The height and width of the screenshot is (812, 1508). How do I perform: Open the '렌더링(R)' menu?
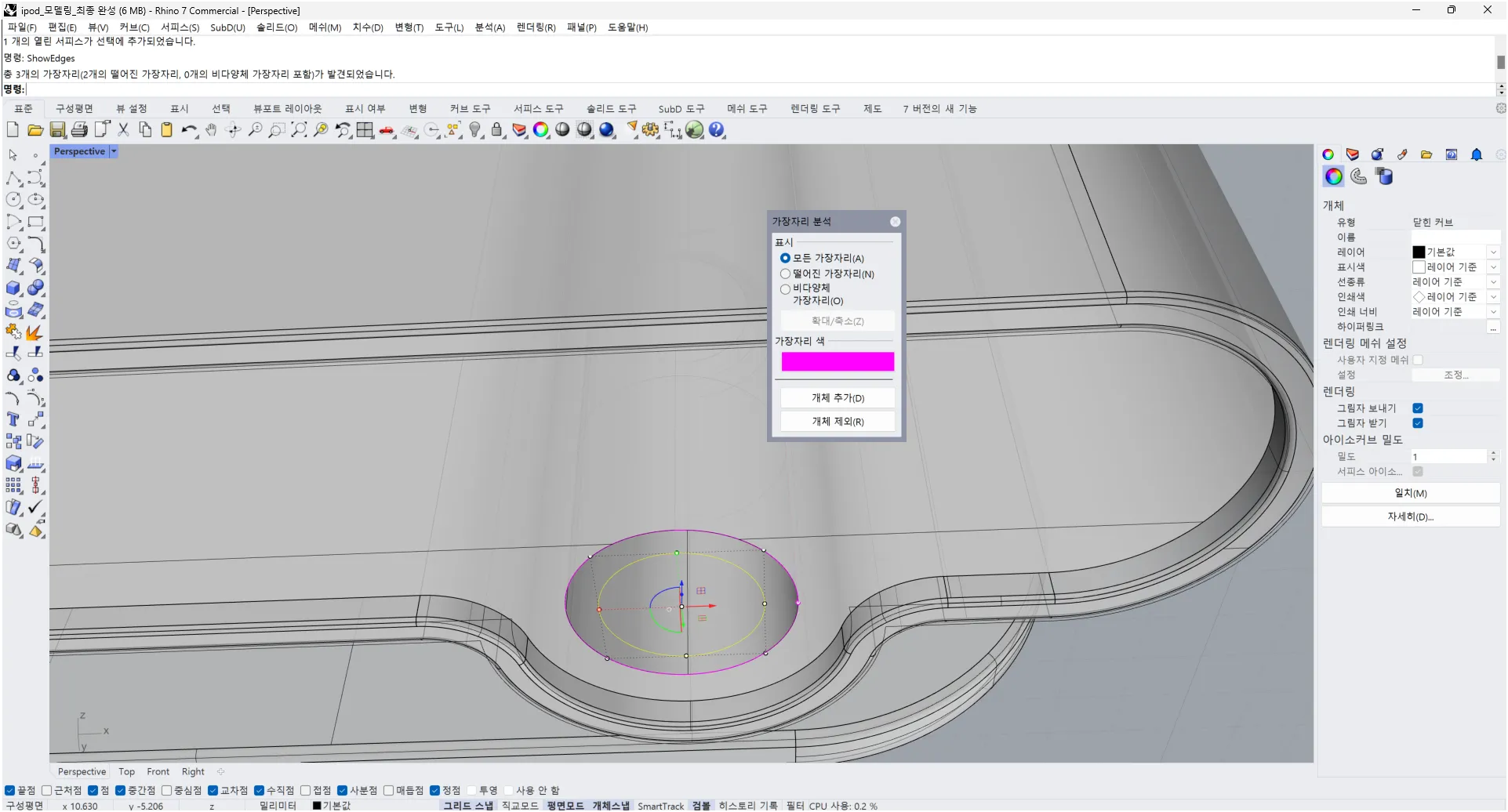pyautogui.click(x=536, y=27)
